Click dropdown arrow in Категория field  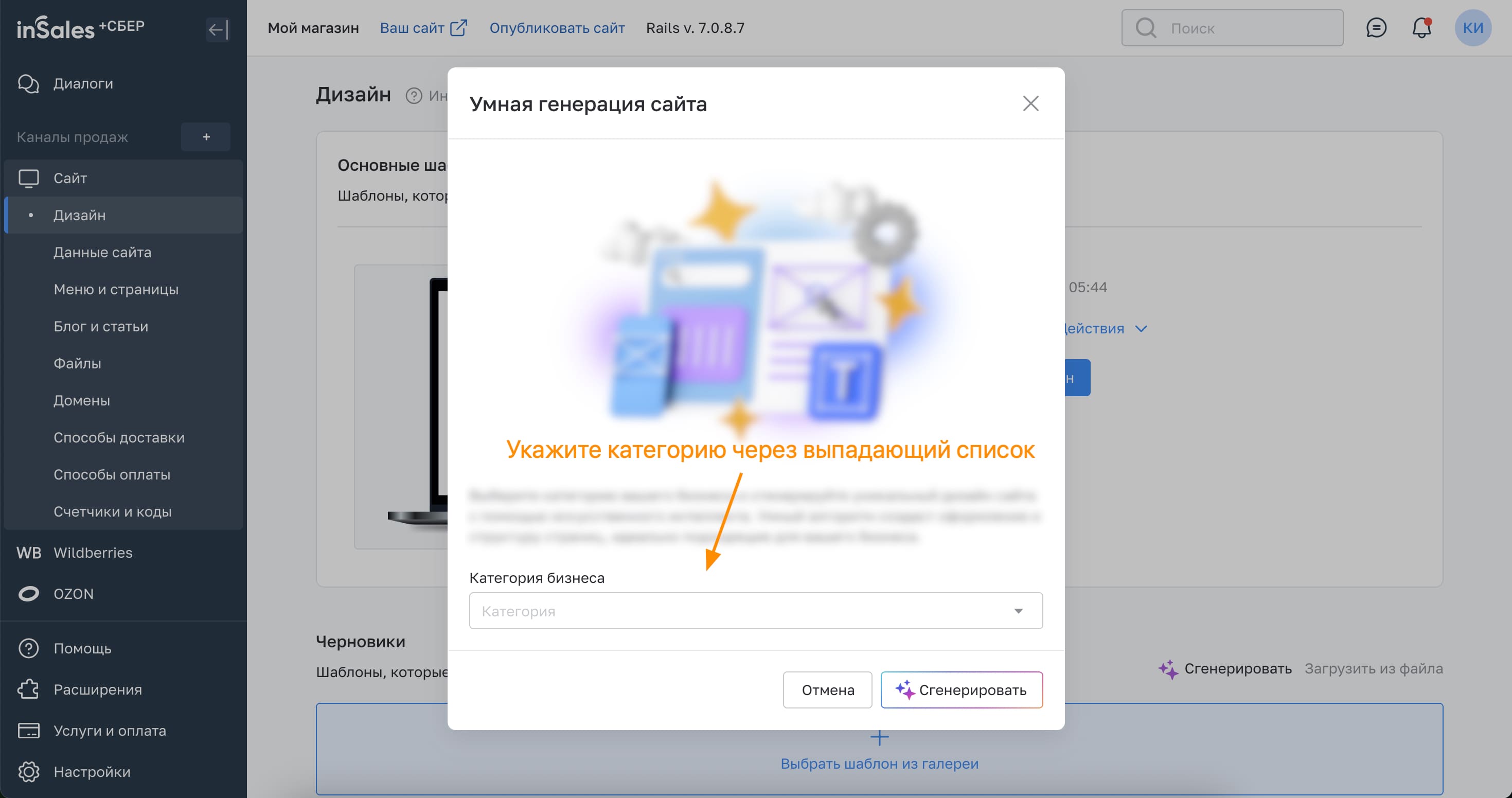click(1018, 611)
